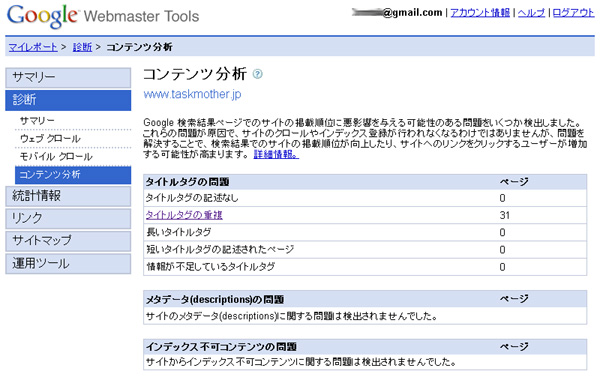Open the 運用ツール section
600x383 pixels.
point(68,264)
